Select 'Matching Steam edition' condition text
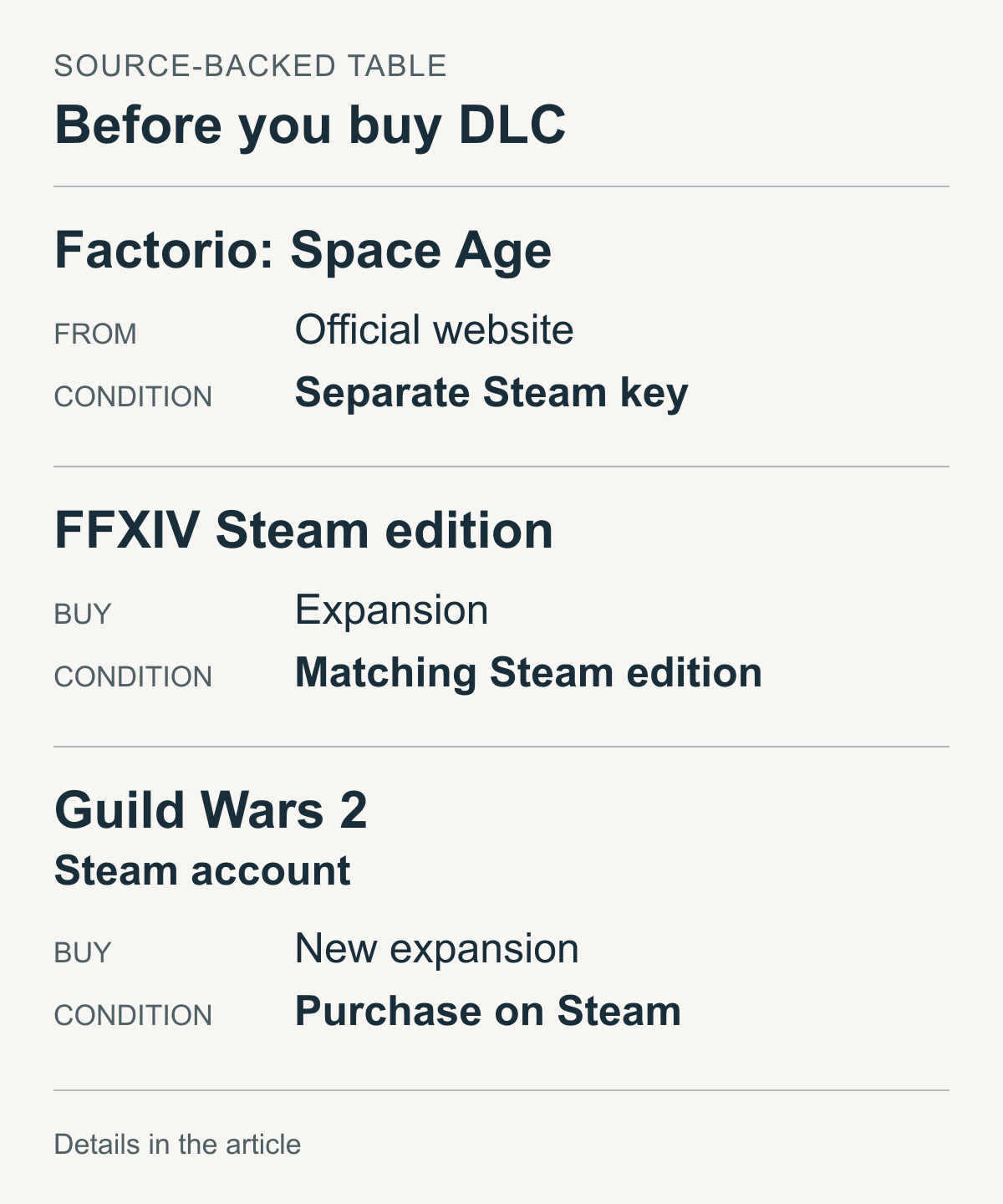Viewport: 1003px width, 1204px height. click(x=528, y=673)
